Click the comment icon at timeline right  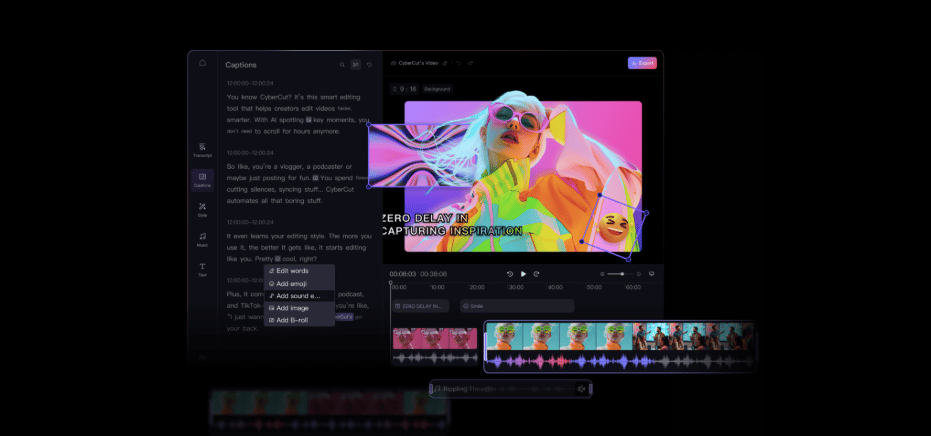[651, 274]
